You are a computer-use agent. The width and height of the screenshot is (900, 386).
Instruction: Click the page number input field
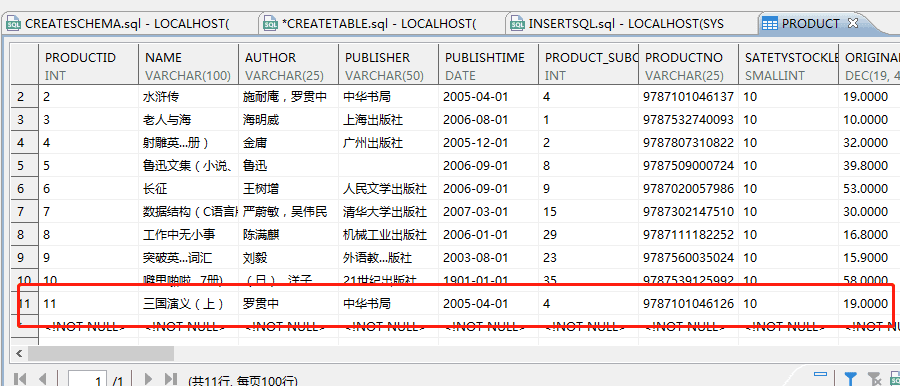88,379
